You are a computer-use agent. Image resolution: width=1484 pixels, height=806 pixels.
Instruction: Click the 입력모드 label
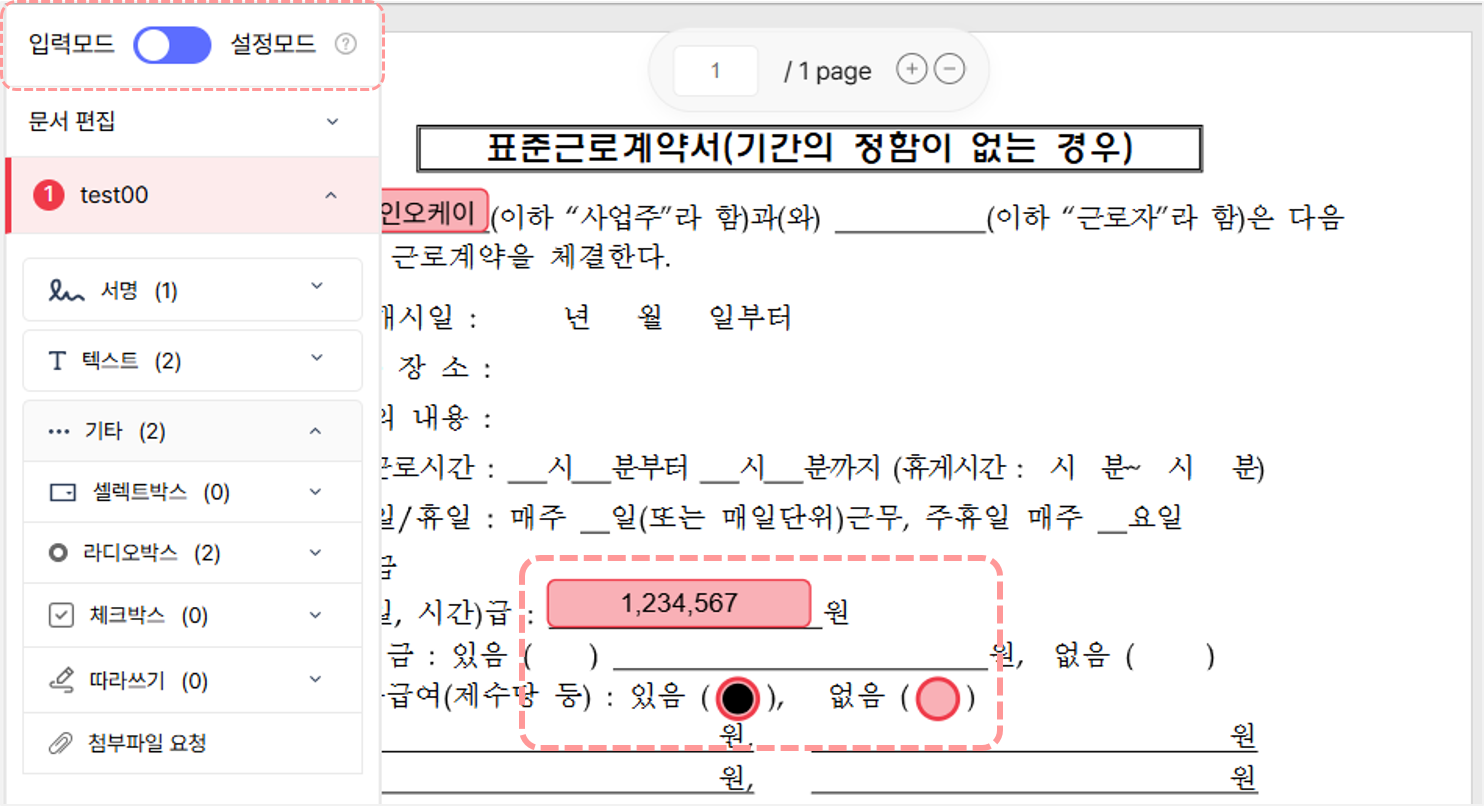[x=72, y=45]
